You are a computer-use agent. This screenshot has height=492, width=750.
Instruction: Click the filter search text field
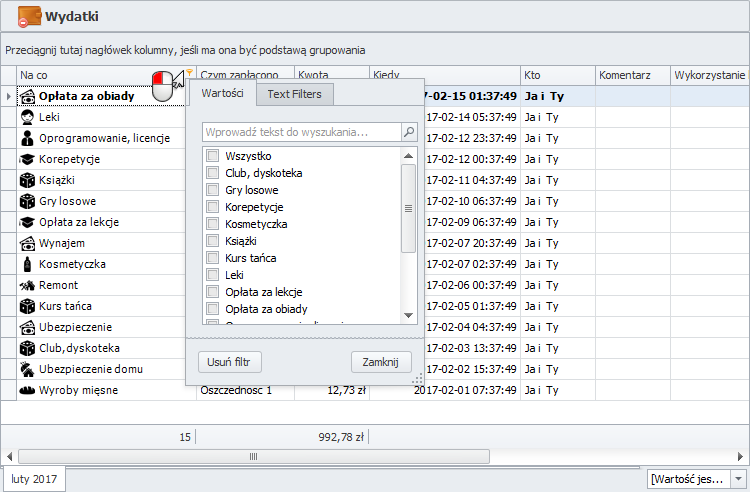[x=300, y=132]
